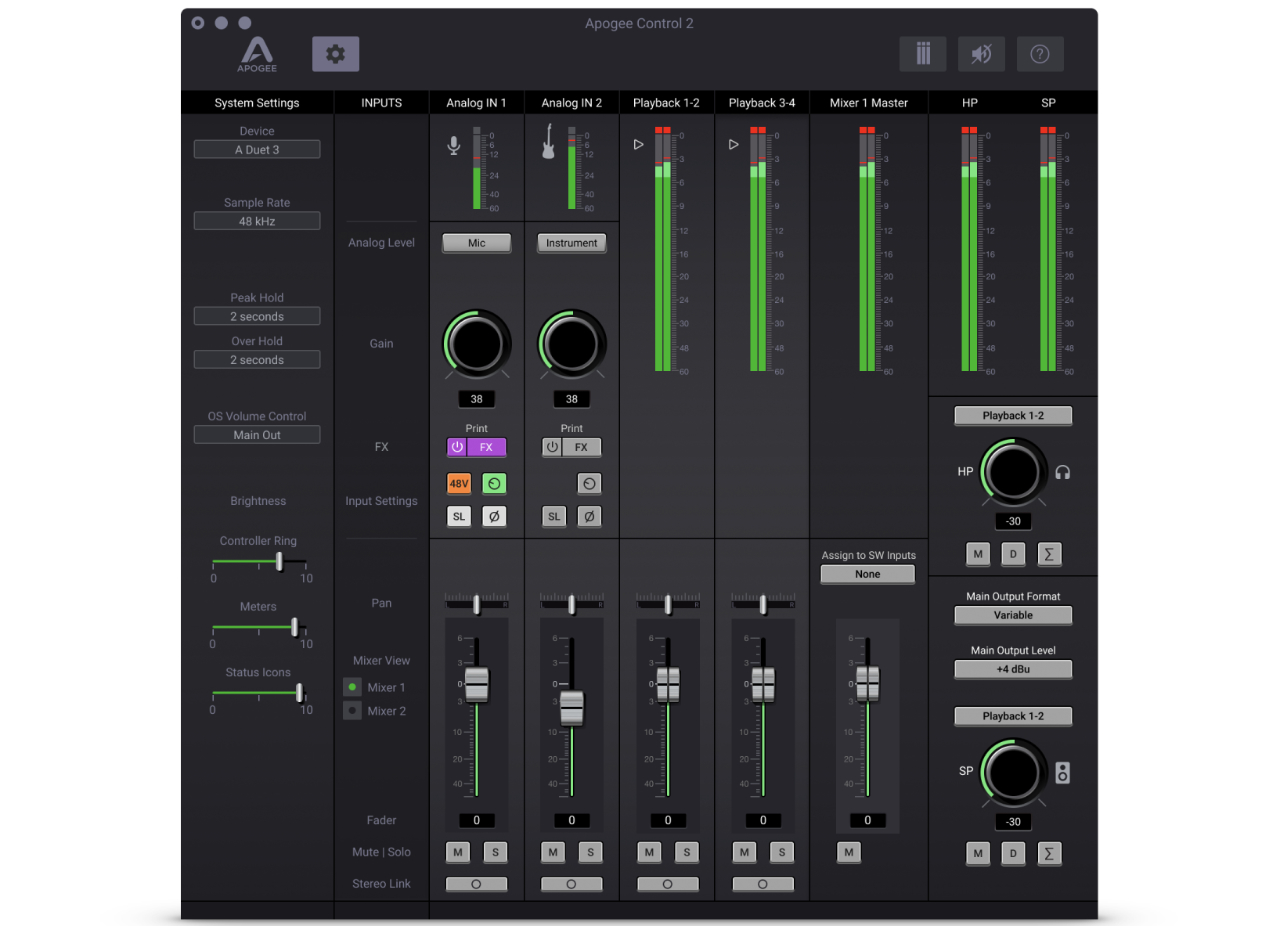Click Analog IN 1 gain value field 38
This screenshot has width=1280, height=926.
click(476, 399)
